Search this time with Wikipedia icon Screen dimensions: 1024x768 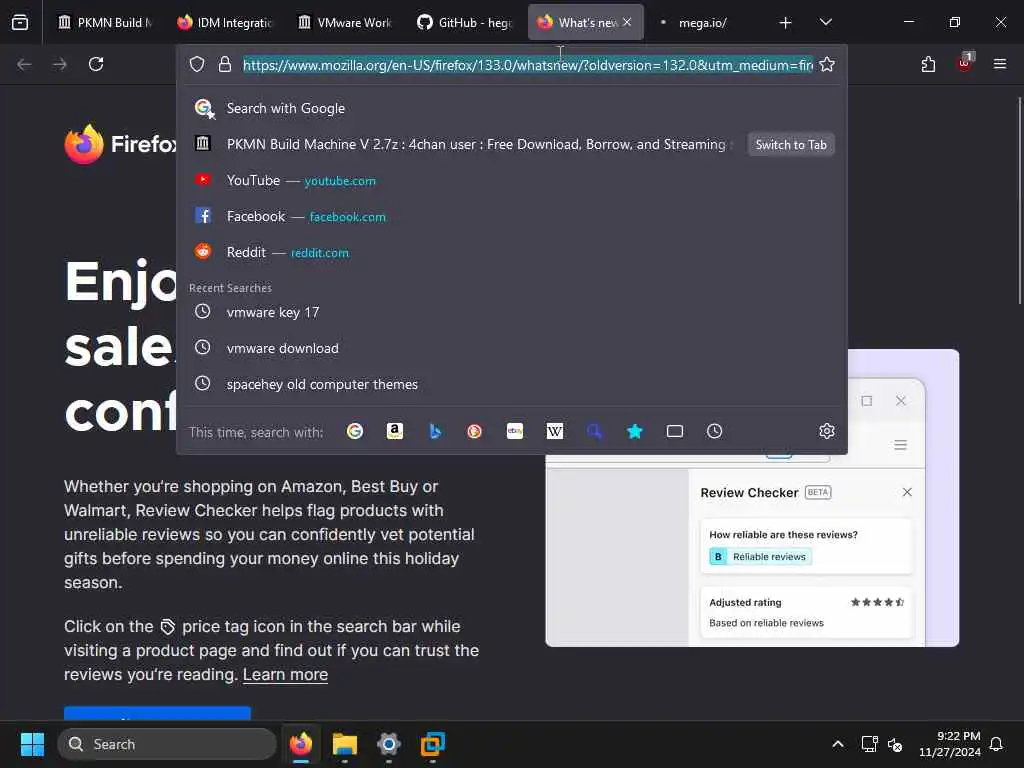[554, 431]
